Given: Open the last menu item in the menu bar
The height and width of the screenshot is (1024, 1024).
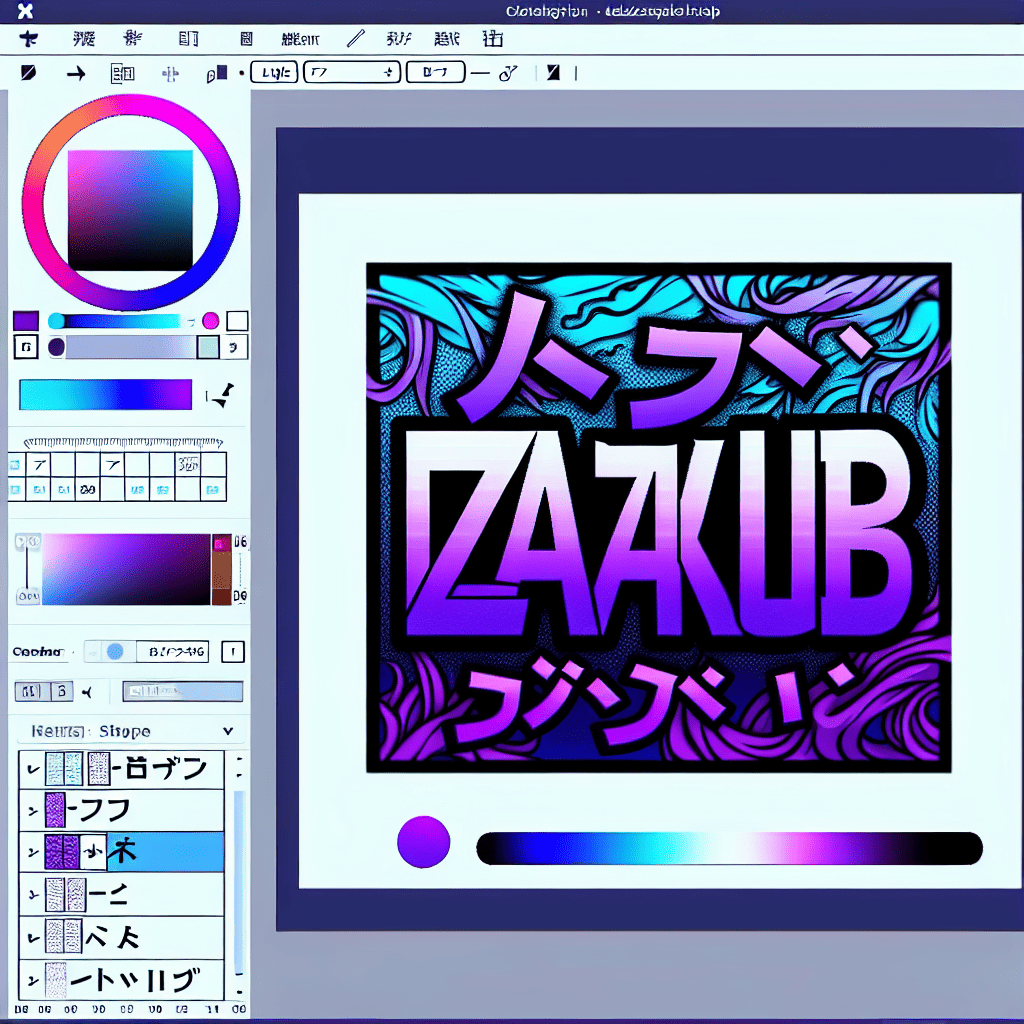Looking at the screenshot, I should [x=492, y=40].
